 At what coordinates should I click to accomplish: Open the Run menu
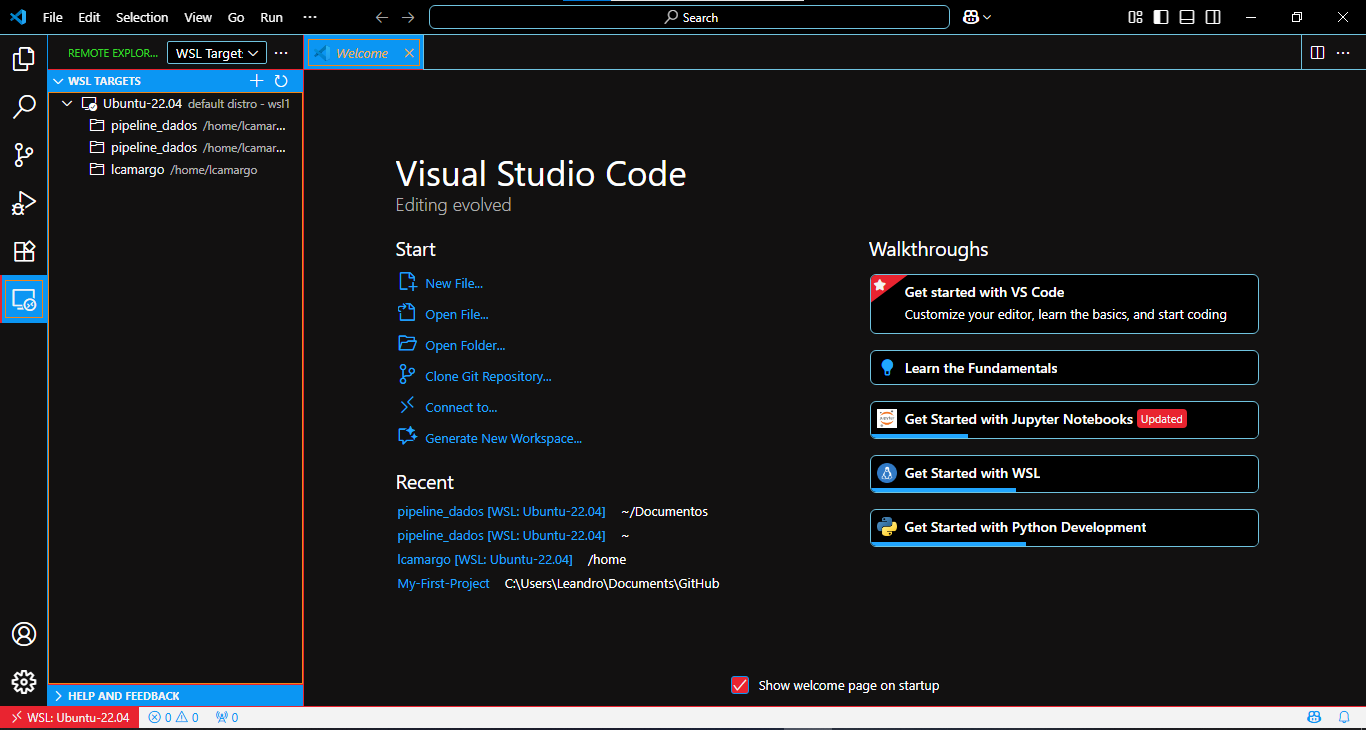tap(271, 17)
